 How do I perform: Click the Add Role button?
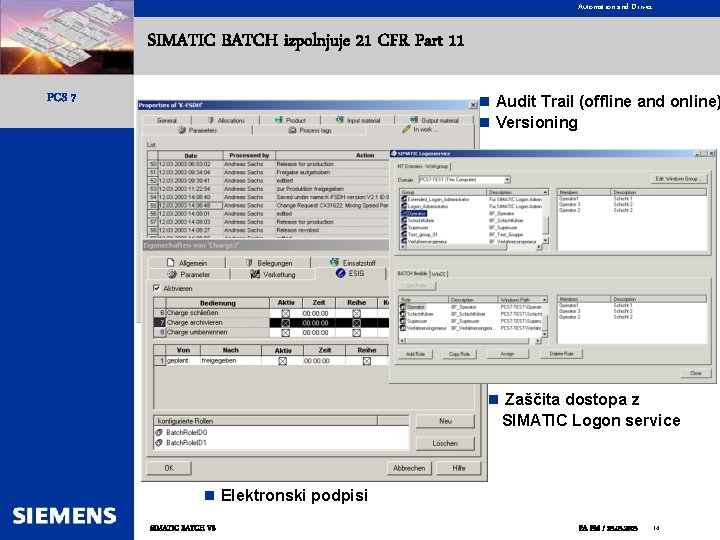(x=416, y=354)
